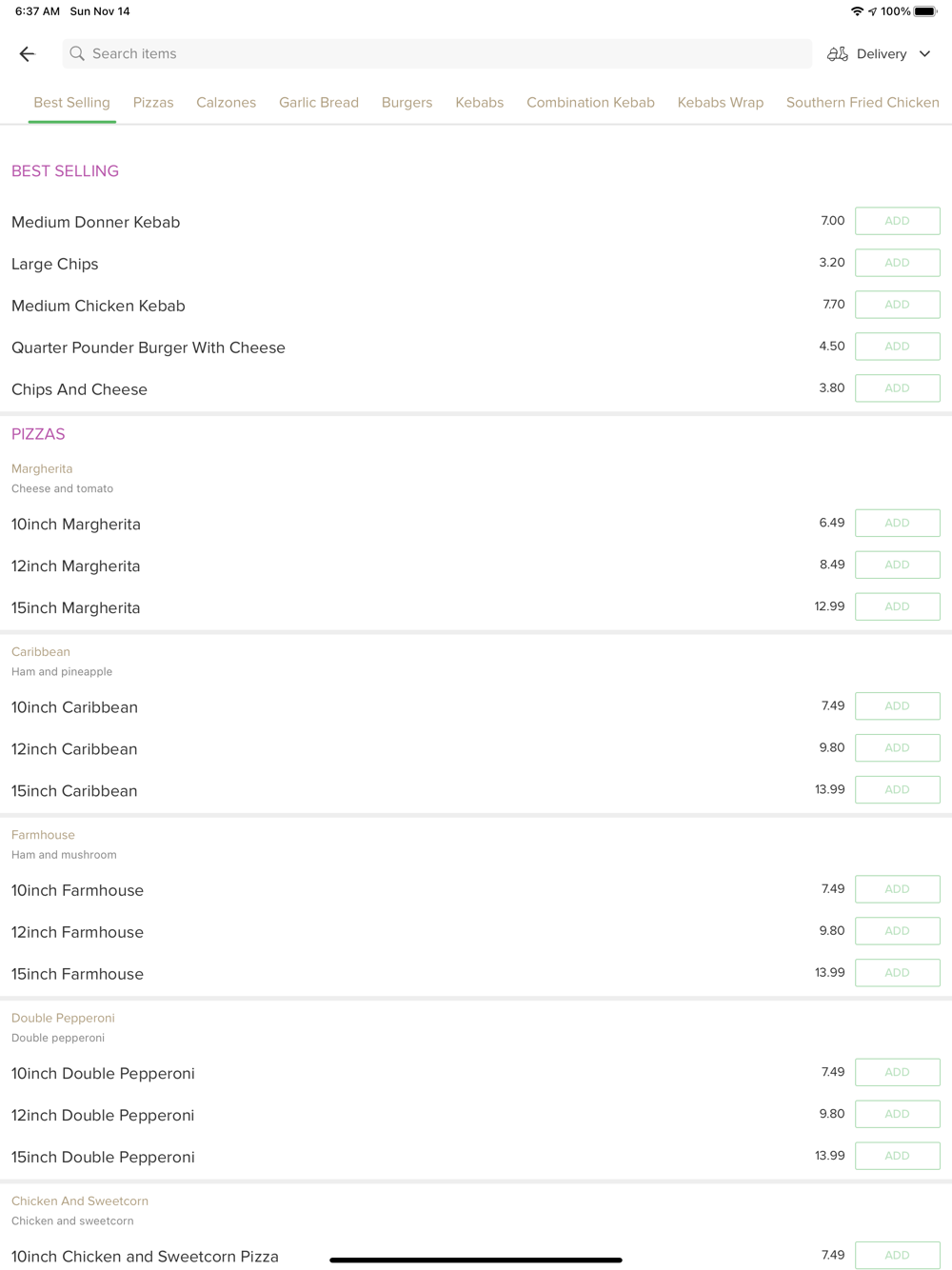Go to the Kebabs Wrap tab
The image size is (952, 1270).
click(x=721, y=103)
